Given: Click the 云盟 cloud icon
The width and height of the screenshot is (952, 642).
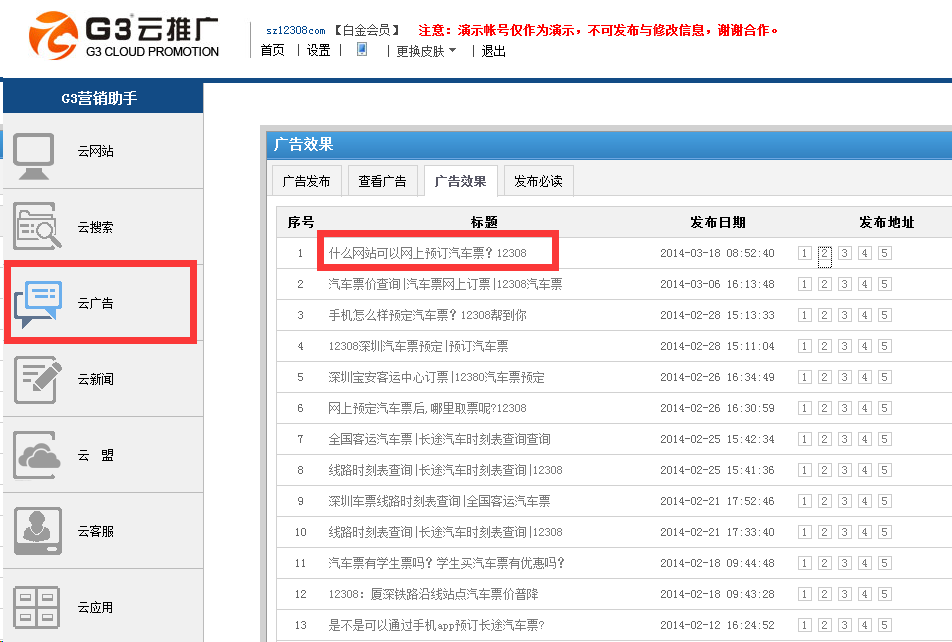Looking at the screenshot, I should point(38,455).
